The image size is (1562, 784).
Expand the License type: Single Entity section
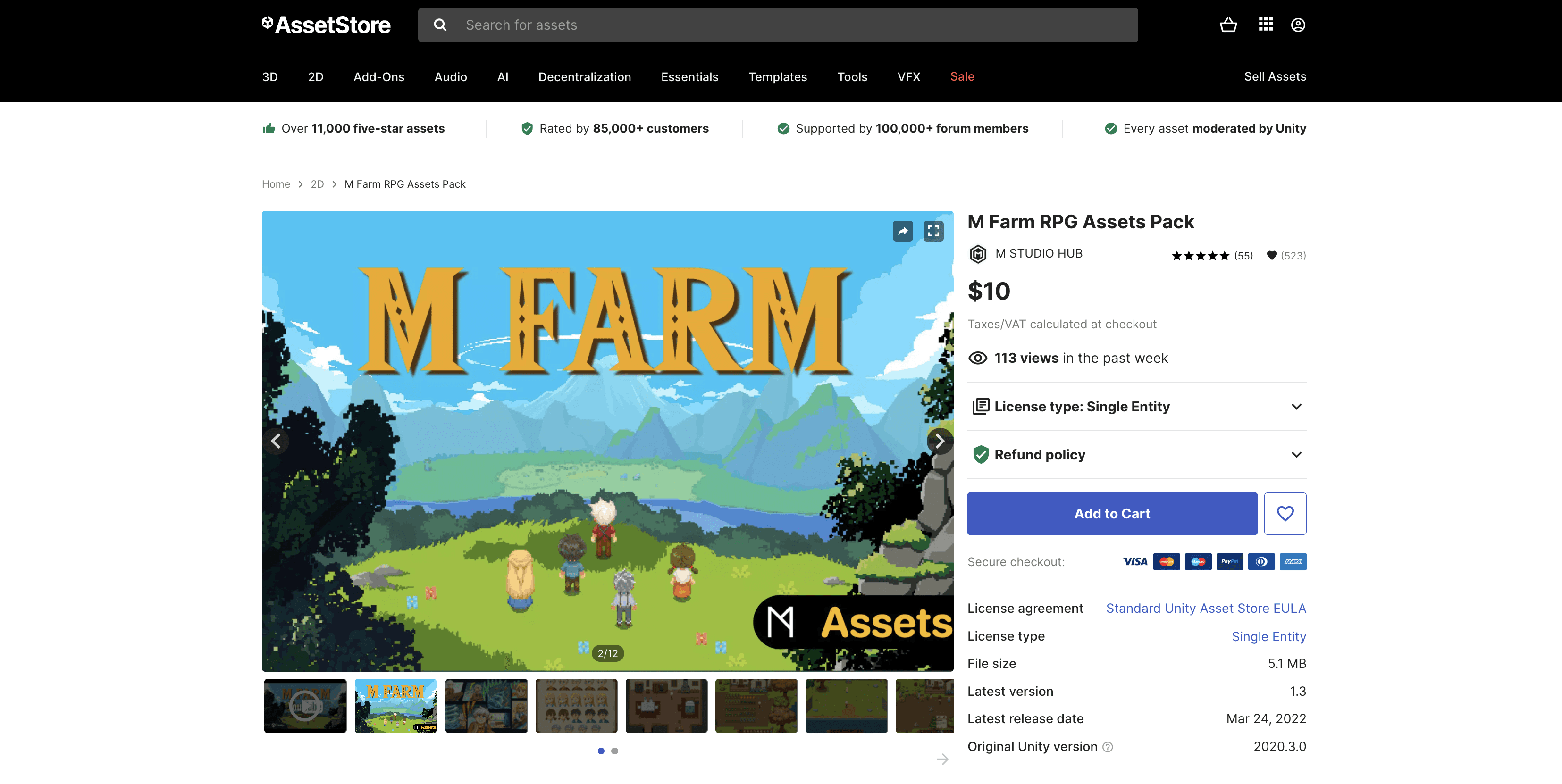(x=1136, y=407)
